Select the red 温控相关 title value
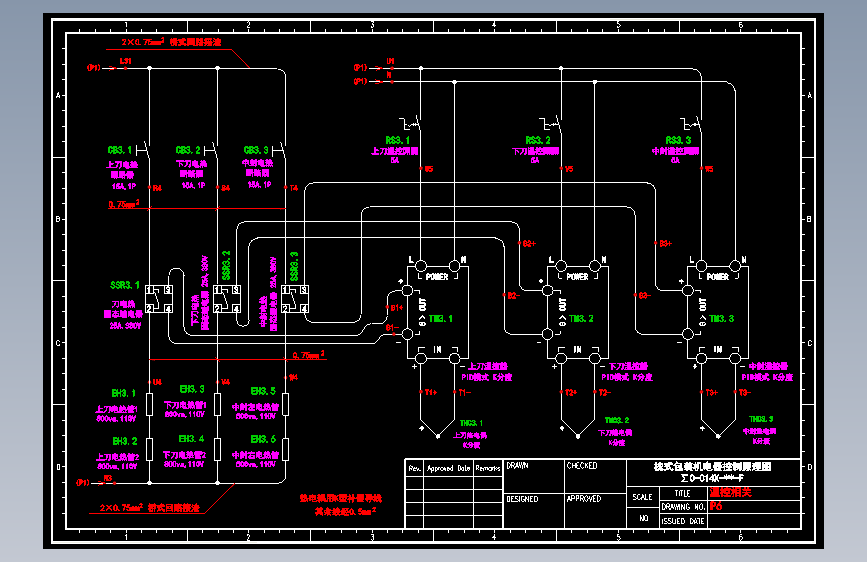Viewport: 867px width, 562px height. [730, 492]
